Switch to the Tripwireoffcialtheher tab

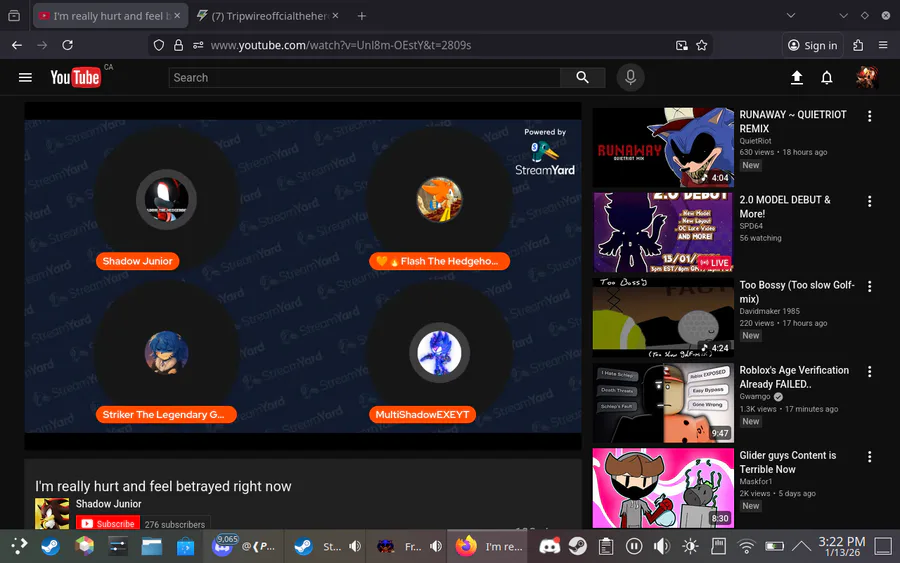coord(269,16)
